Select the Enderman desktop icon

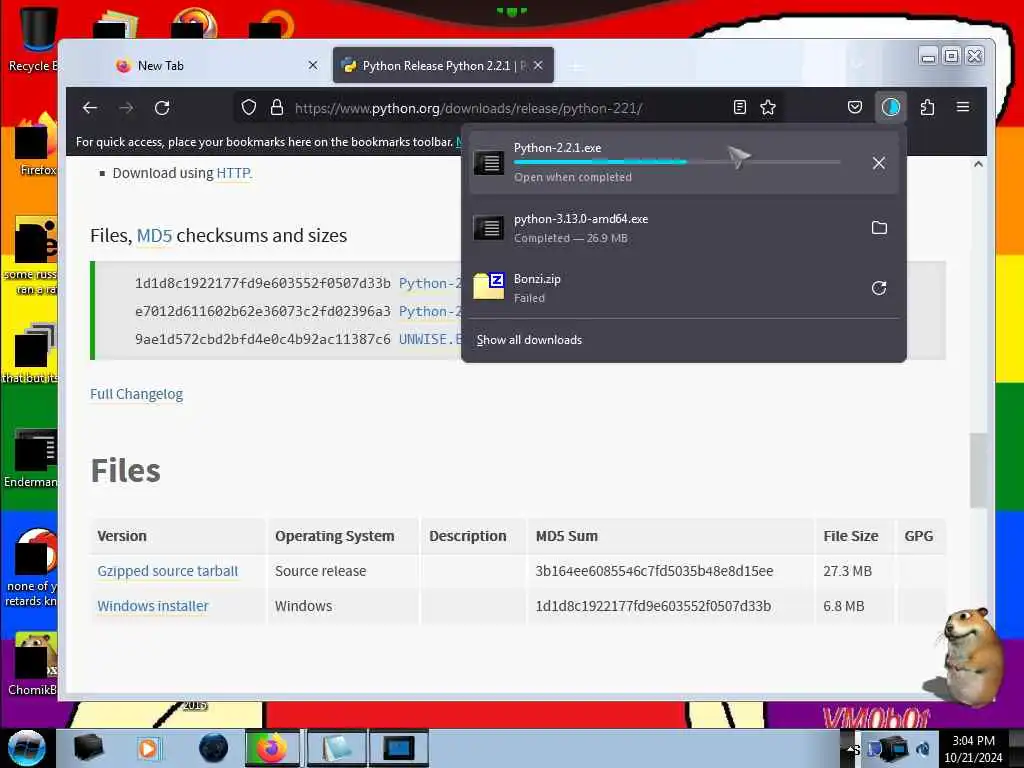click(33, 458)
